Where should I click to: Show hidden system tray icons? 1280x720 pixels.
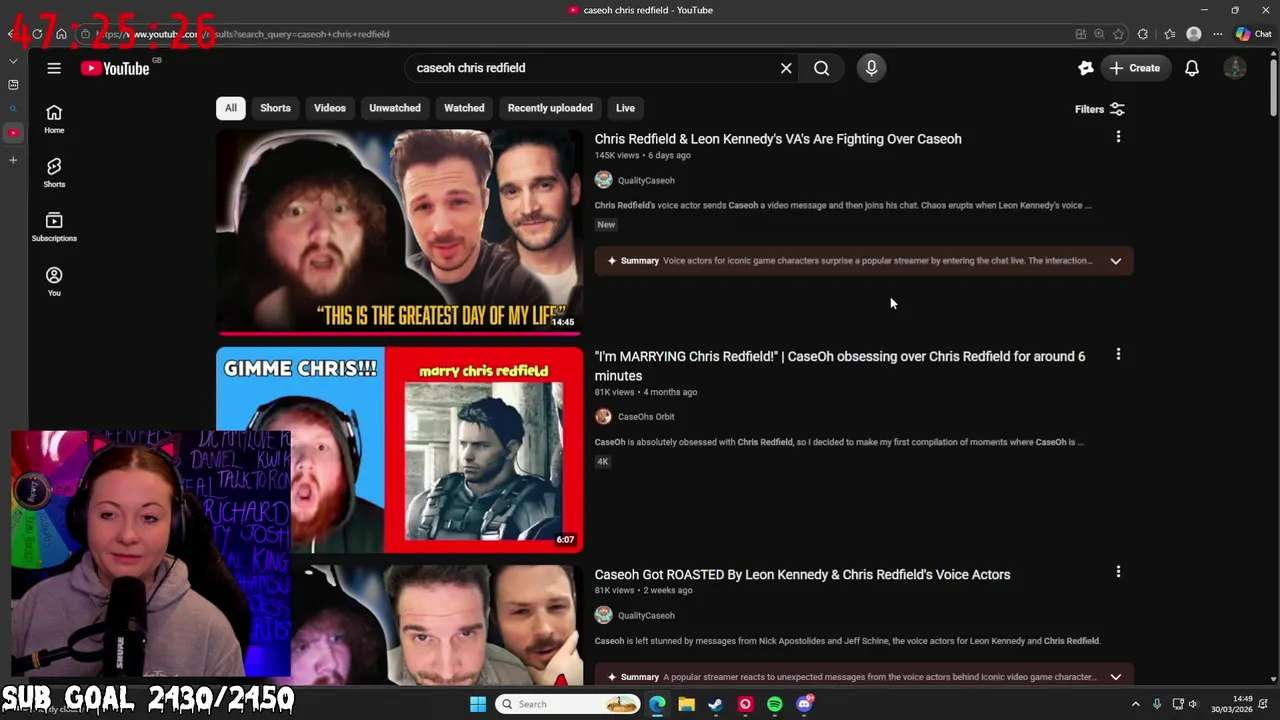(x=1135, y=704)
